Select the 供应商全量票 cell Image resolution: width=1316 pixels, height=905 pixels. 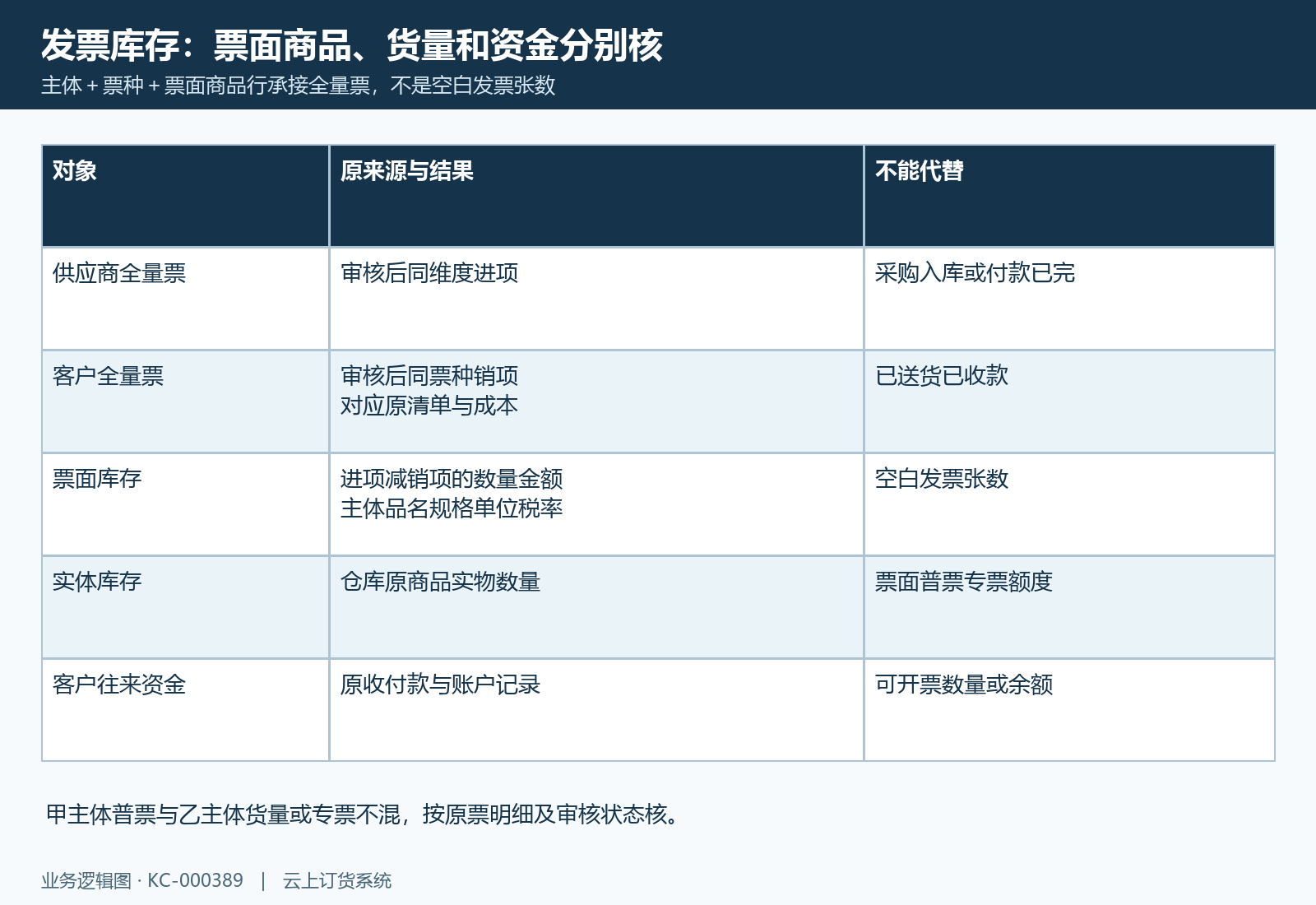click(186, 299)
